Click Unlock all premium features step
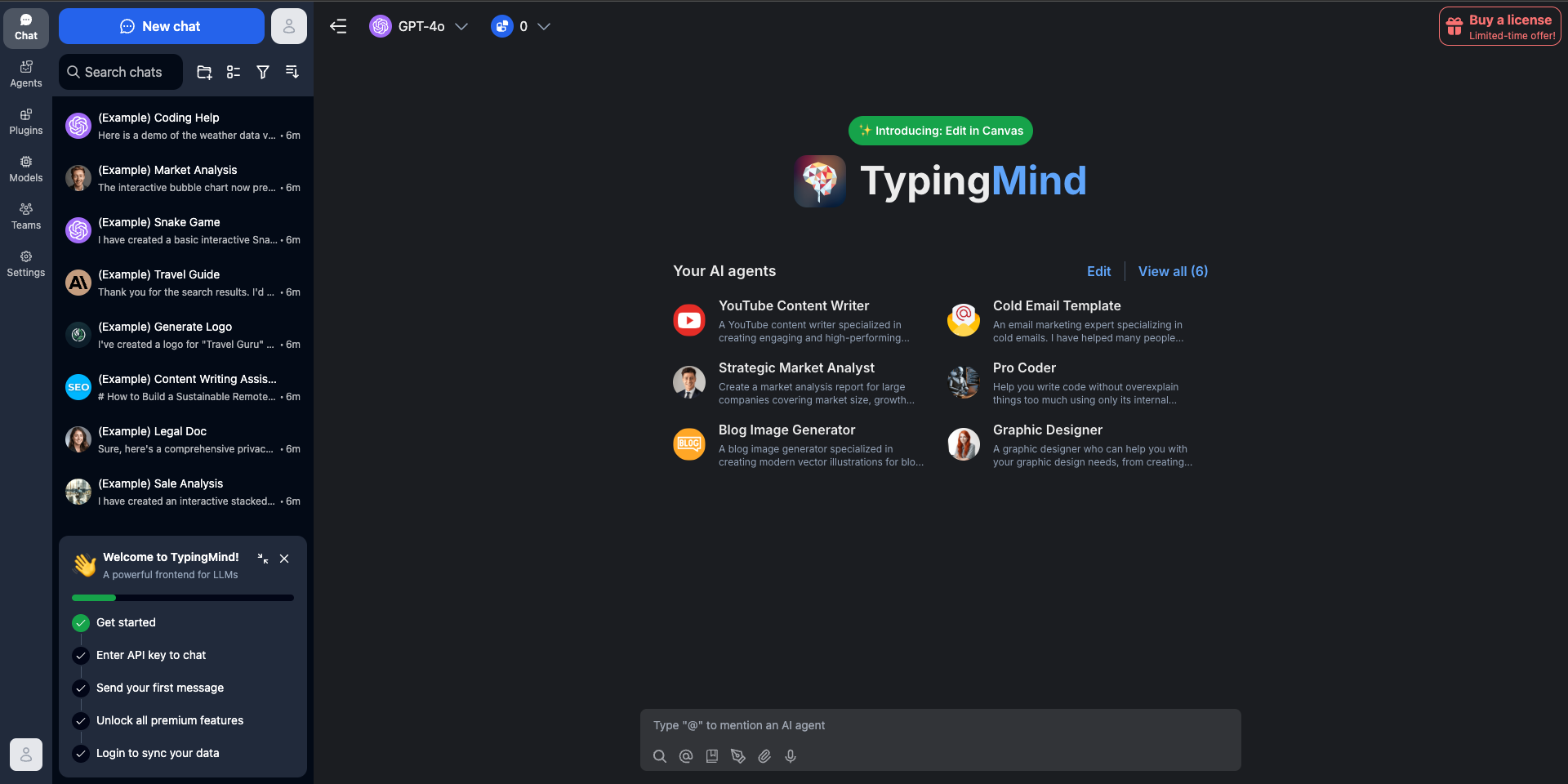This screenshot has height=784, width=1568. [x=183, y=720]
